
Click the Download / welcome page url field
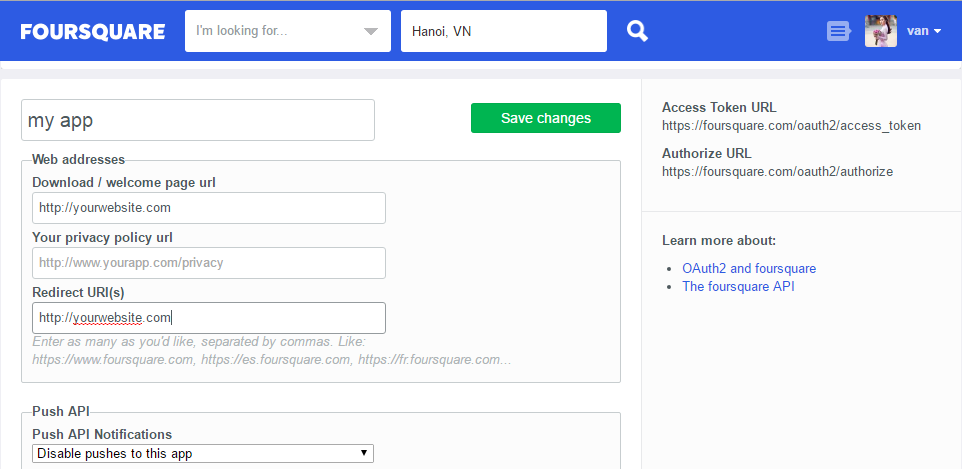coord(209,208)
